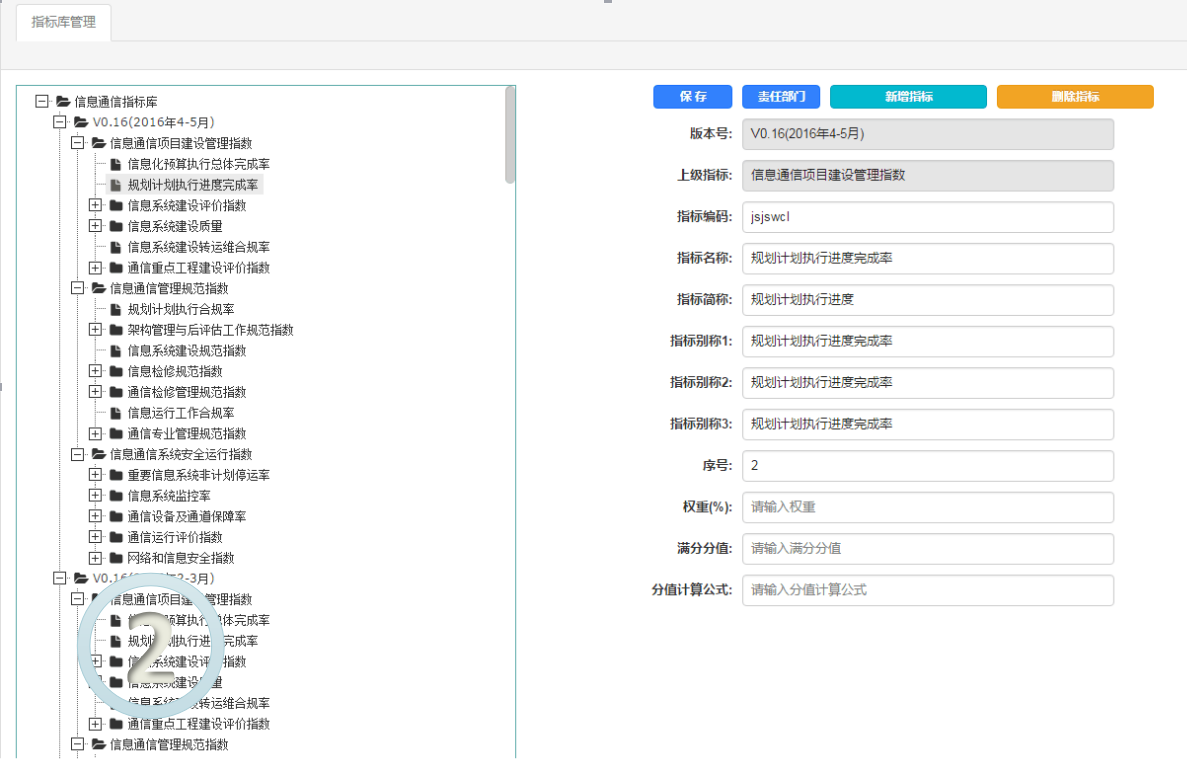Image resolution: width=1187 pixels, height=765 pixels.
Task: Click the file icon beside 信息化预算执行总体完成率
Action: (116, 164)
